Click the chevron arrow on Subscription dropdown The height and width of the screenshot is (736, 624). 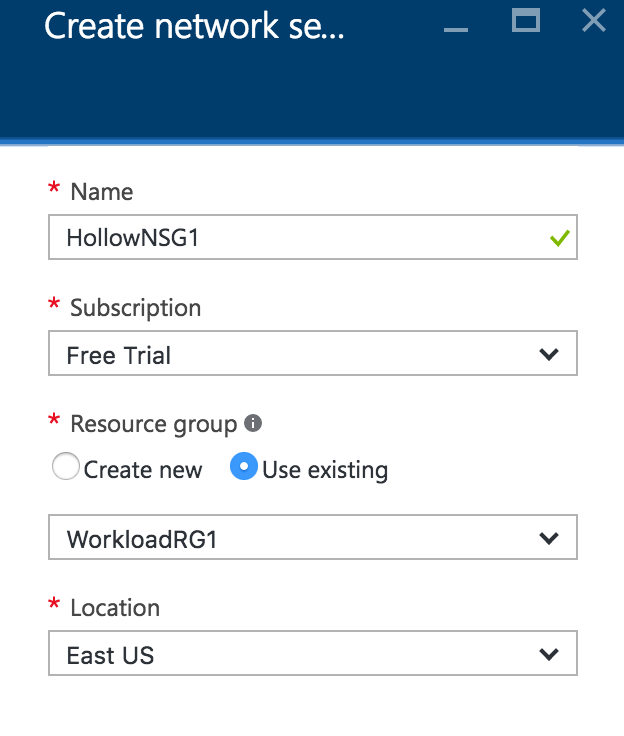(548, 354)
